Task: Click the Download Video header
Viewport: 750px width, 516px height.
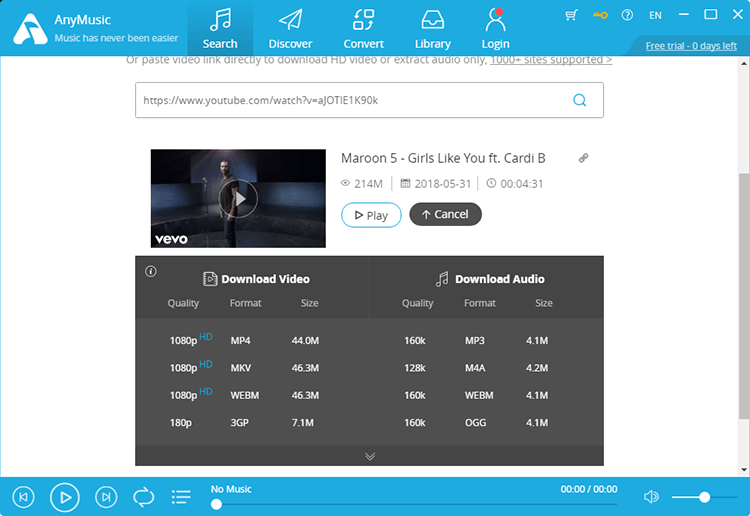Action: tap(256, 279)
